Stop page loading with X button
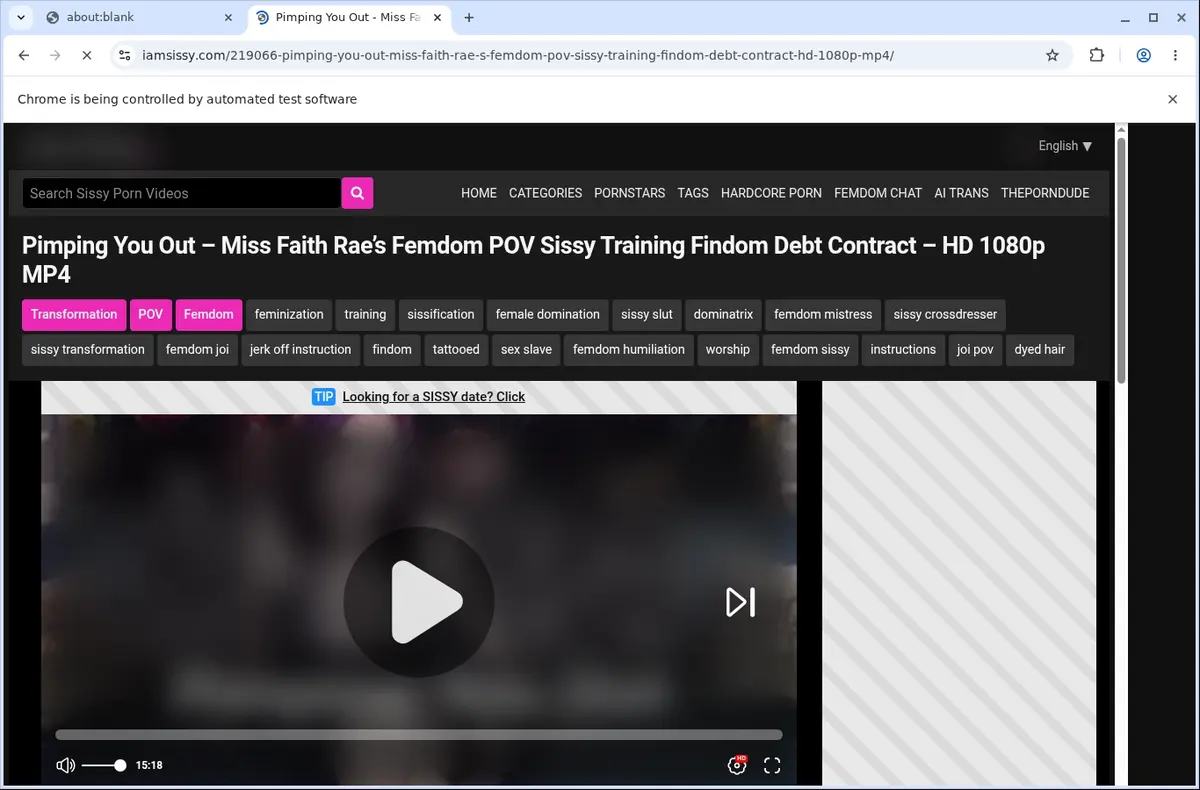 pyautogui.click(x=87, y=56)
